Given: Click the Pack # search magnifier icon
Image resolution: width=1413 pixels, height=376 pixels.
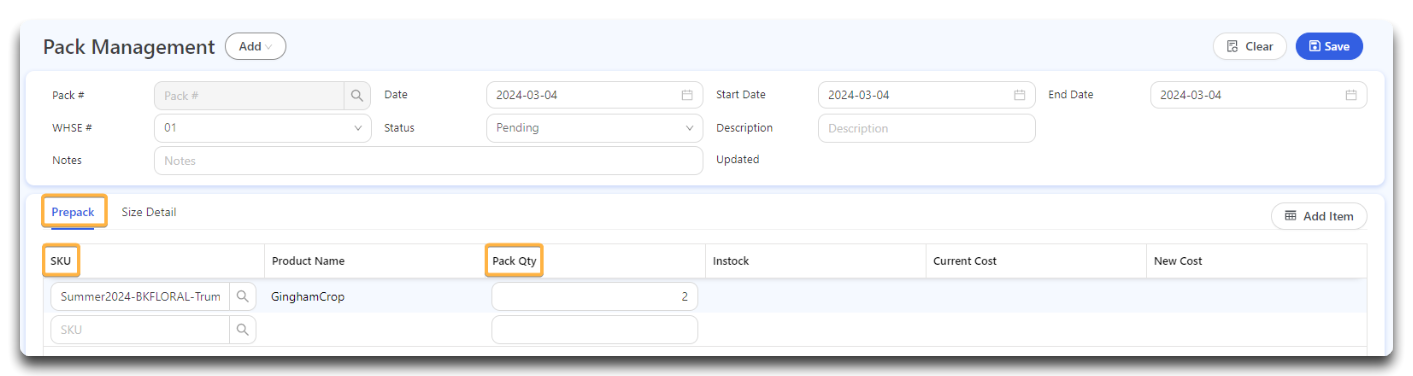Looking at the screenshot, I should click(x=357, y=96).
